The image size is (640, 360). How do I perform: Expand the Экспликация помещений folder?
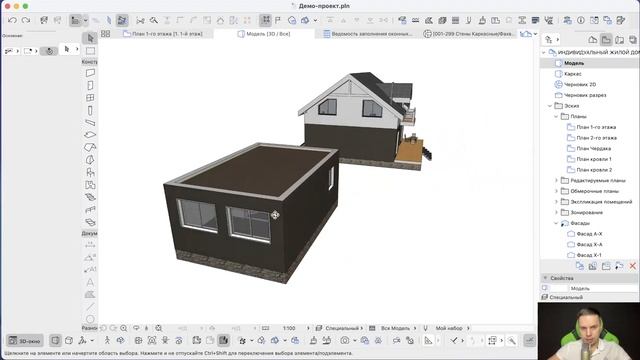point(556,202)
